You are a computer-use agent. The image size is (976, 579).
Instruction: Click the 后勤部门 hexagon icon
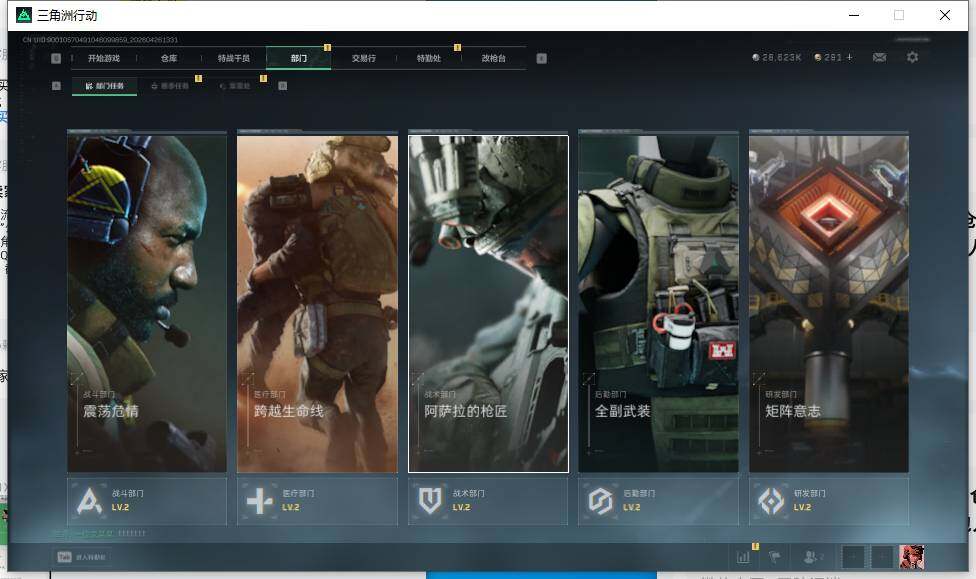tap(601, 501)
